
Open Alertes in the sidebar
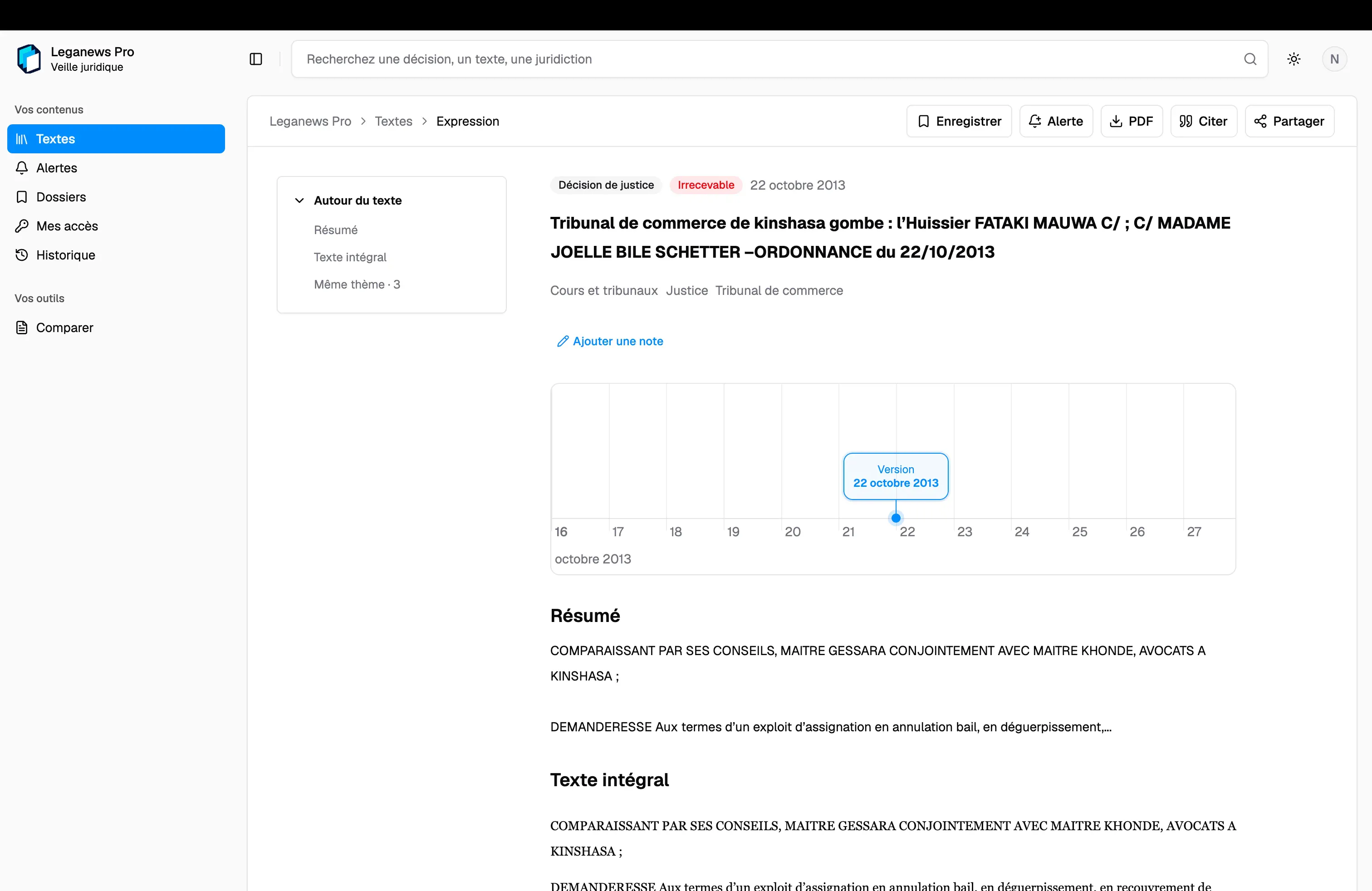point(116,168)
